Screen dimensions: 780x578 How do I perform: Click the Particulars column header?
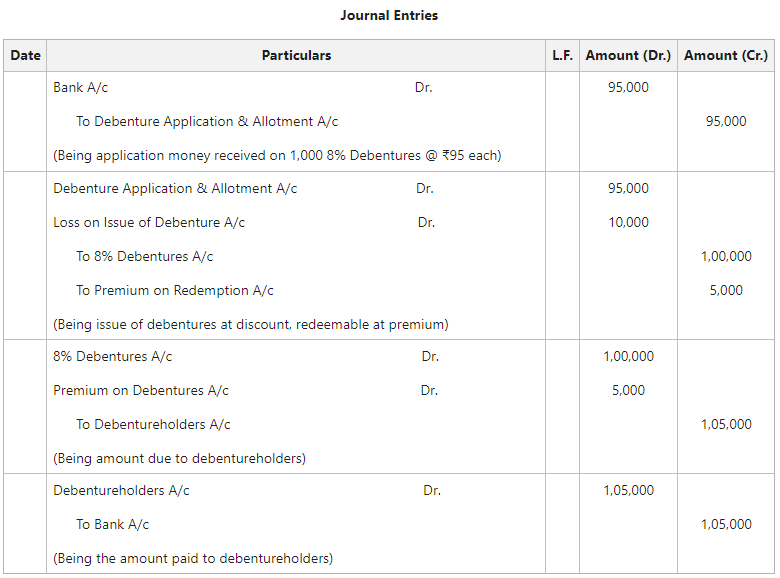(296, 55)
